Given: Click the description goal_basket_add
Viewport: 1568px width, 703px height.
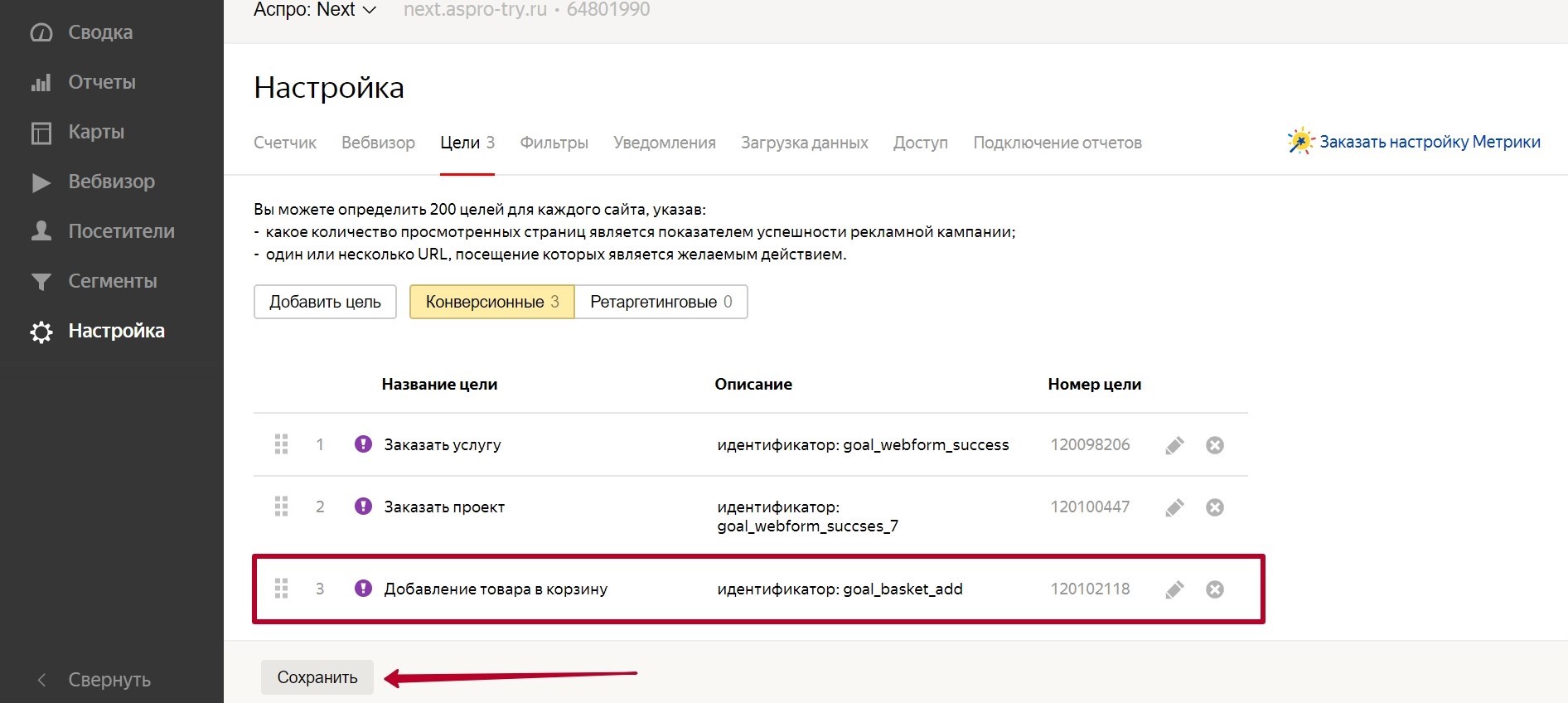Looking at the screenshot, I should [x=903, y=589].
